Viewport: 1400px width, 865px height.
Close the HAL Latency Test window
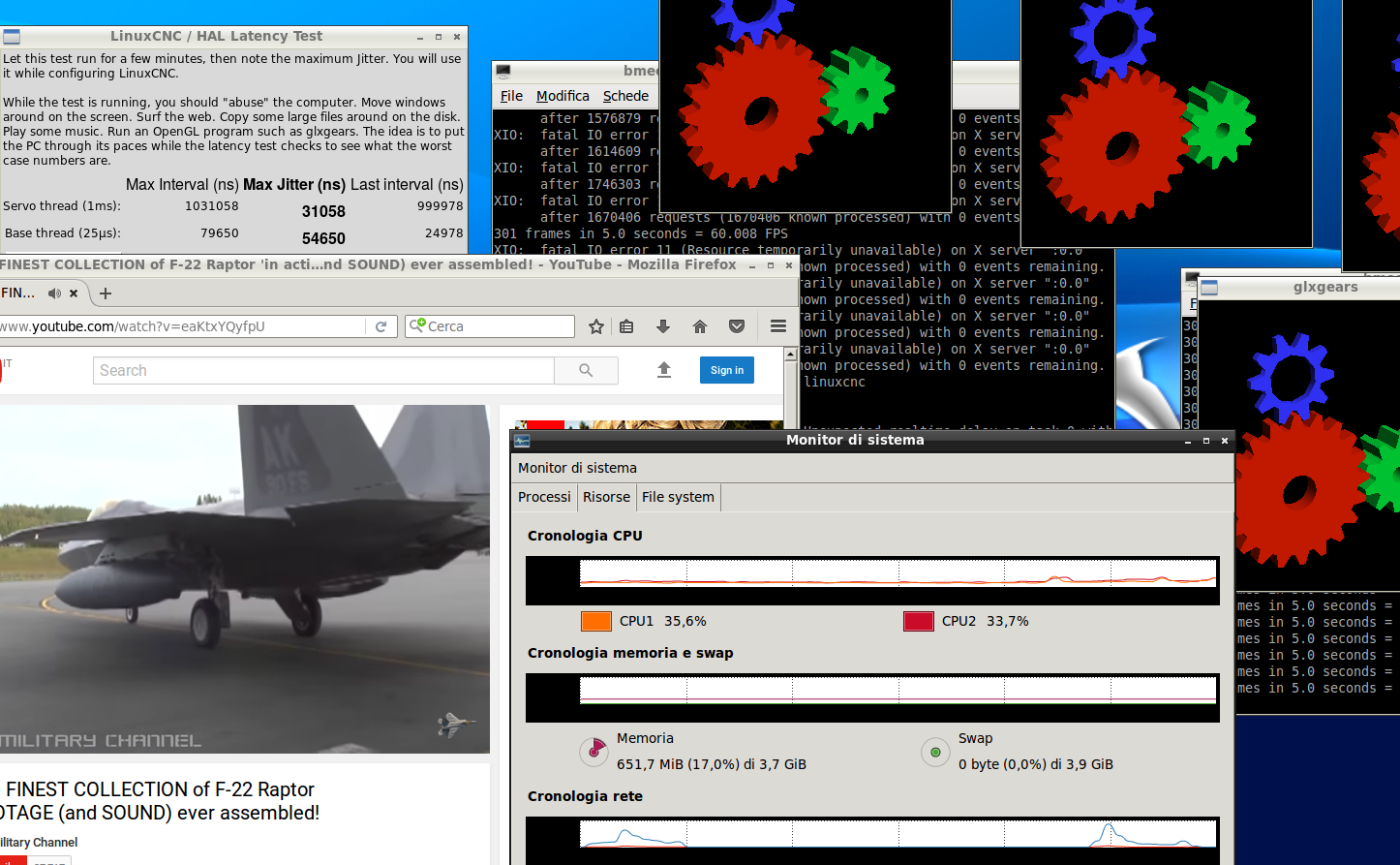tap(457, 37)
